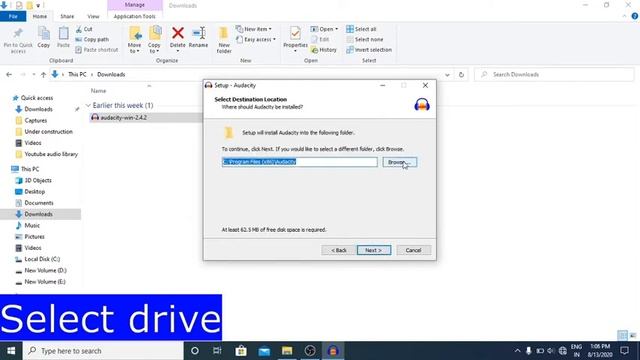Open File Explorer taskbar icon

tap(287, 351)
